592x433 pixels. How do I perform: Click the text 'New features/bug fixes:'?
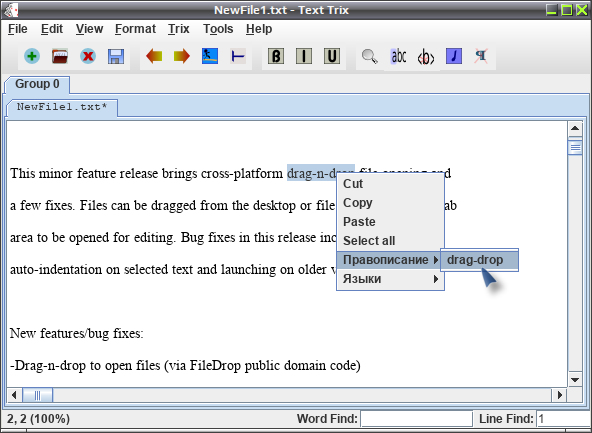point(76,334)
